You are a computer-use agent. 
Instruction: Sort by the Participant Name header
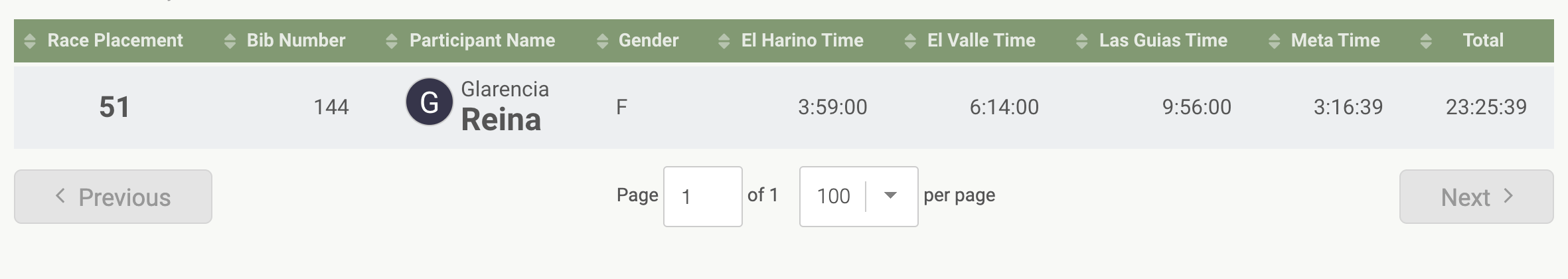coord(482,41)
